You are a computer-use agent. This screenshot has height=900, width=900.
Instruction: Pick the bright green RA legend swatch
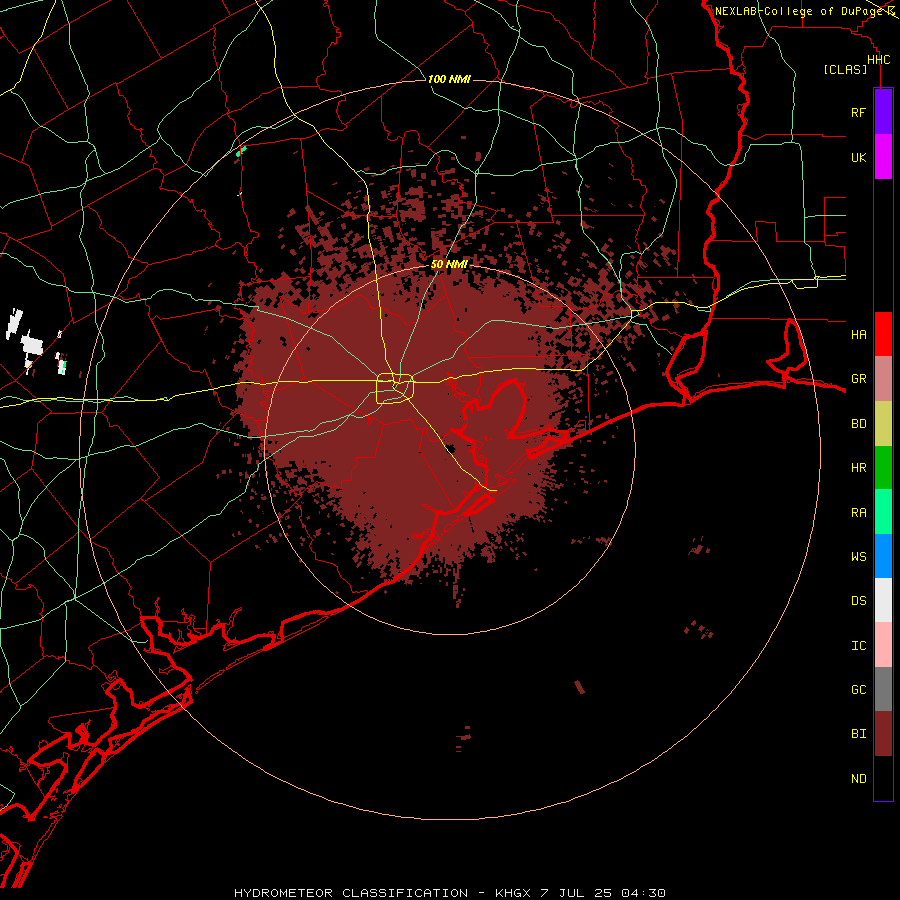tap(883, 512)
